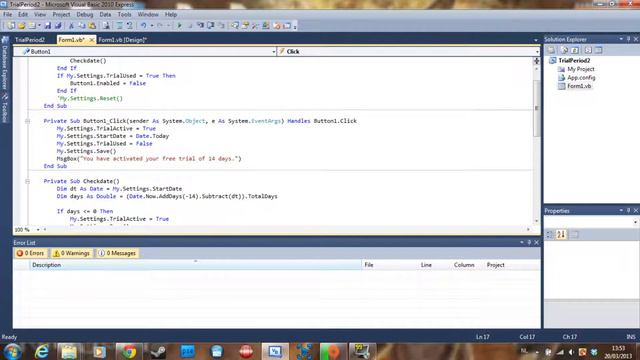Click View Designer icon in Solution Explorer

click(x=598, y=50)
